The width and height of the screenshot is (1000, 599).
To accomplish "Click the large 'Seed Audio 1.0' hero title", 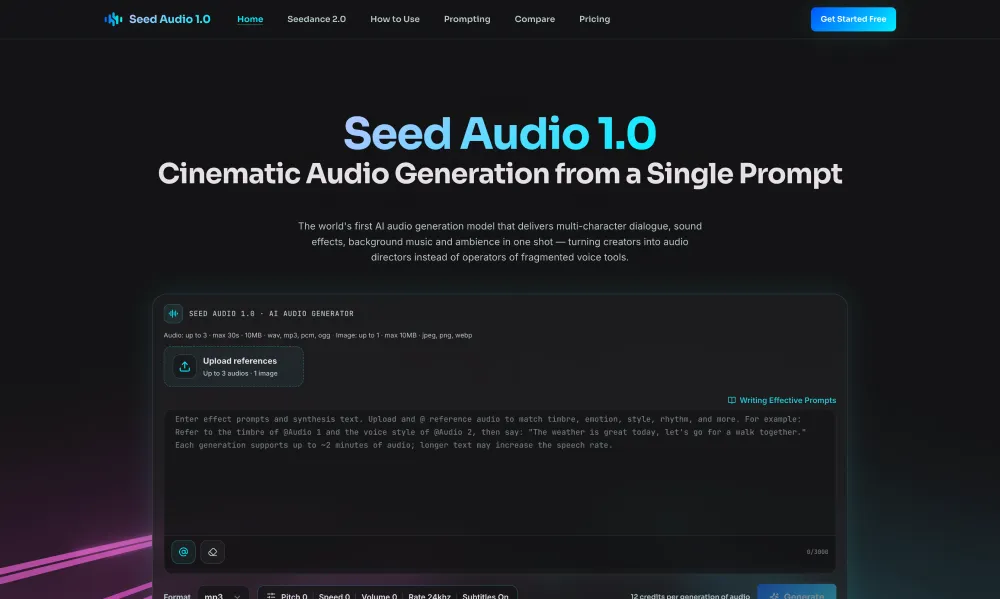I will point(500,133).
